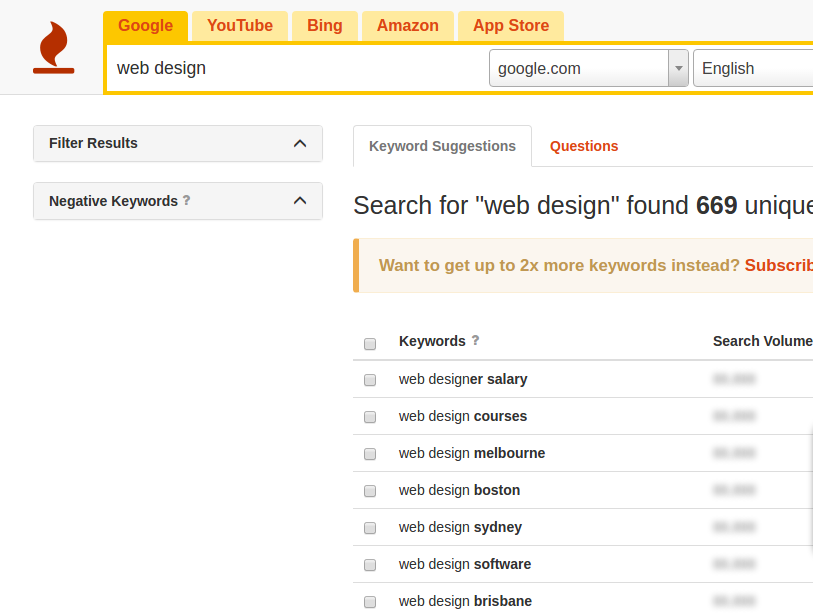
Task: Click the red flame logo
Action: coord(54,47)
